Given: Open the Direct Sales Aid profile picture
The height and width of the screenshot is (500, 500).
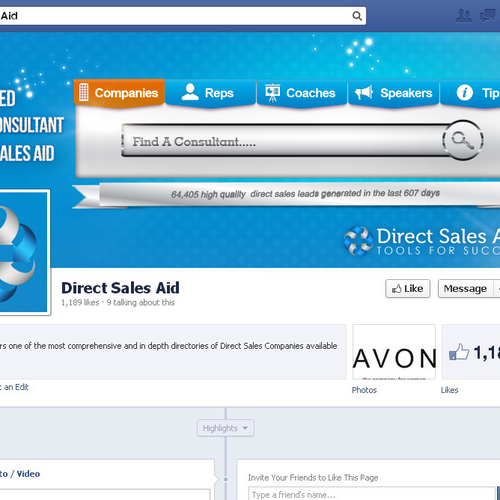Looking at the screenshot, I should [x=23, y=252].
